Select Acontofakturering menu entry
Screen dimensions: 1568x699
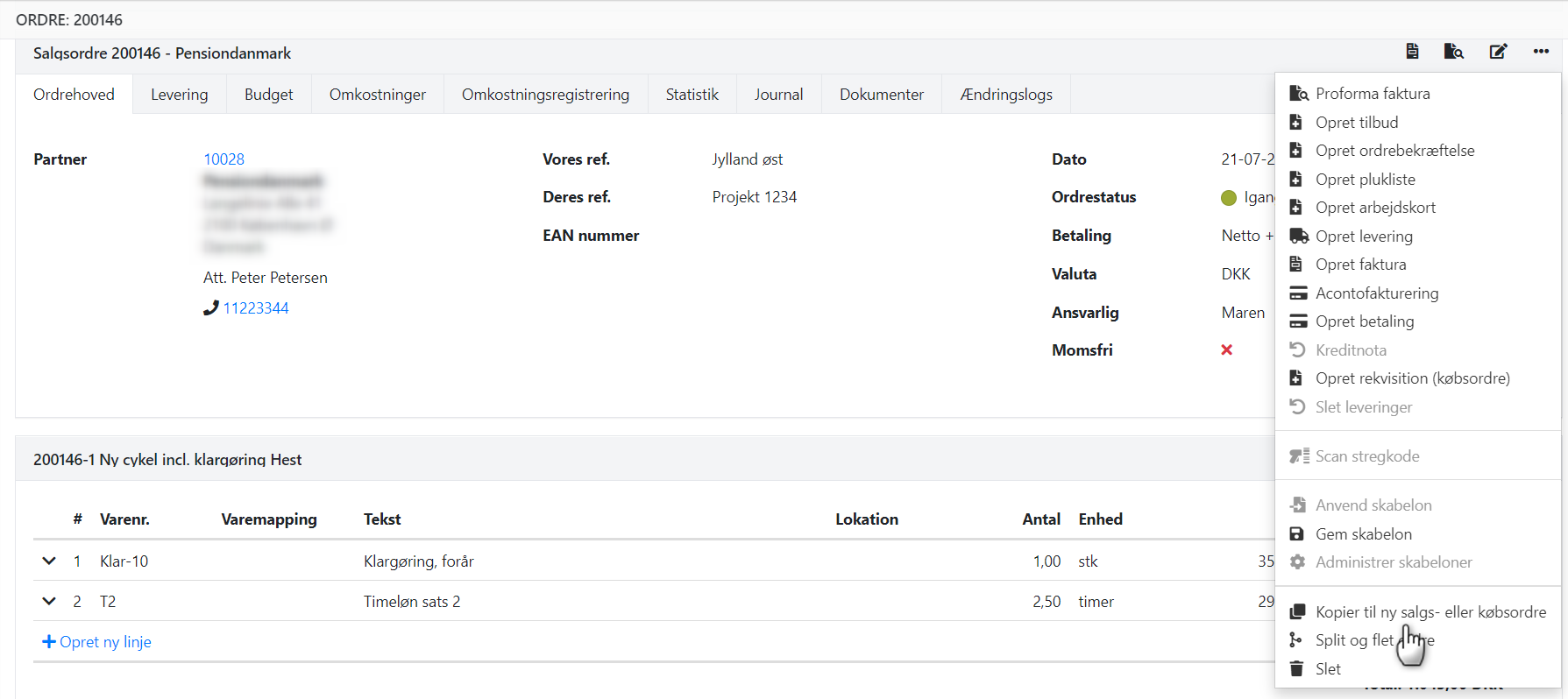(1376, 293)
